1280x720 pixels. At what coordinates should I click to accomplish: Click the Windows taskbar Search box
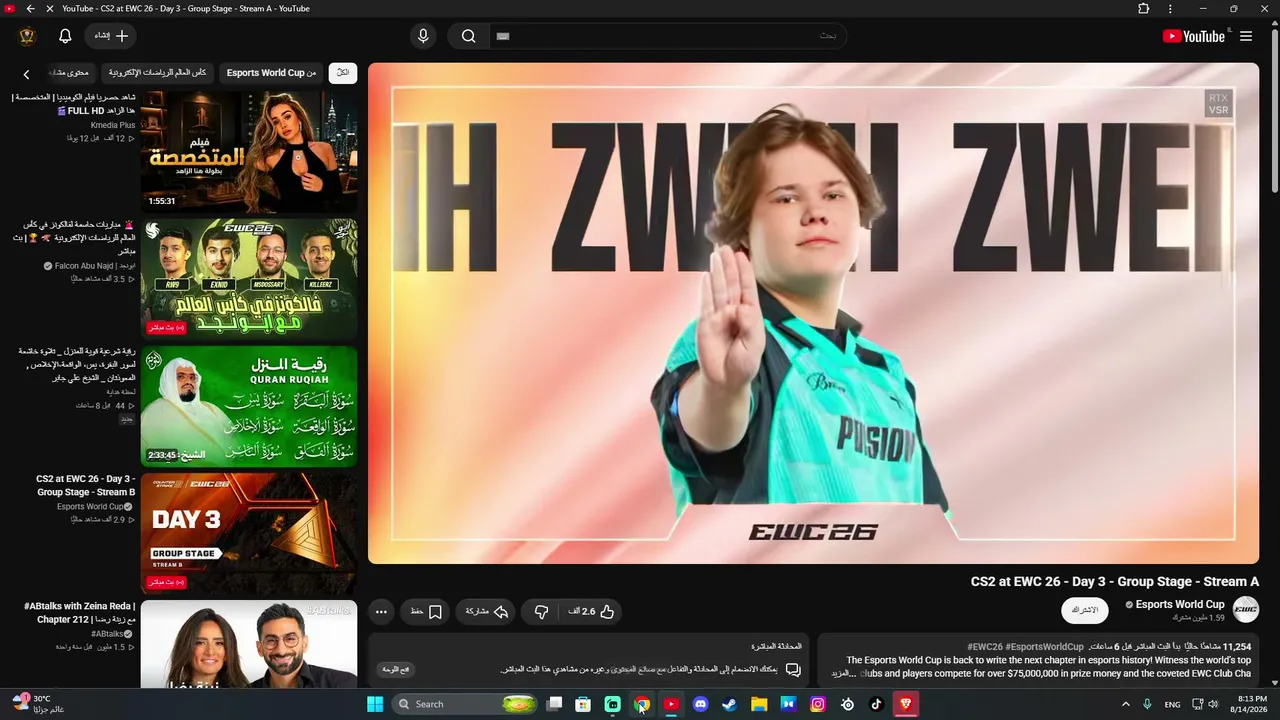click(x=464, y=704)
